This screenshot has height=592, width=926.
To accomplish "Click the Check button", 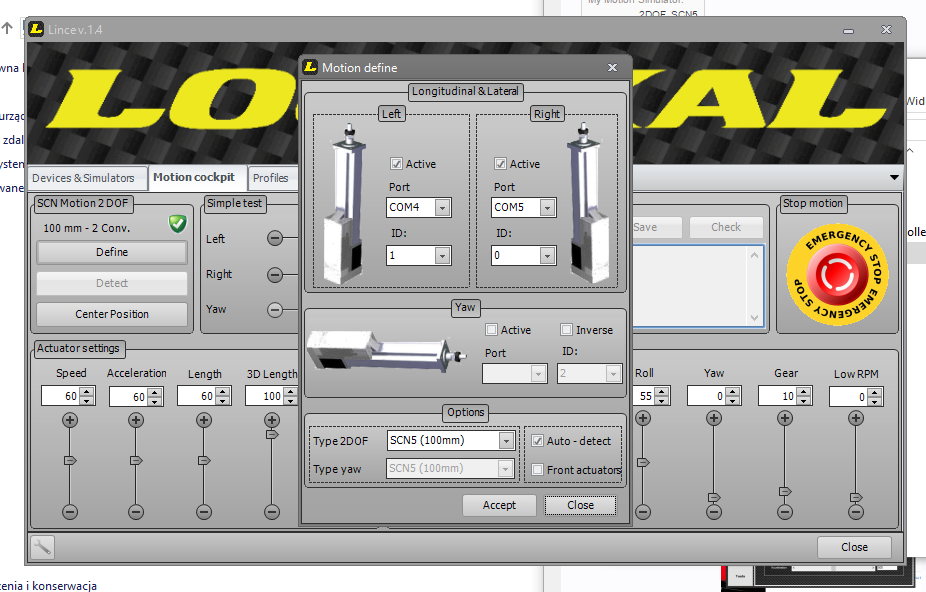I will click(726, 227).
